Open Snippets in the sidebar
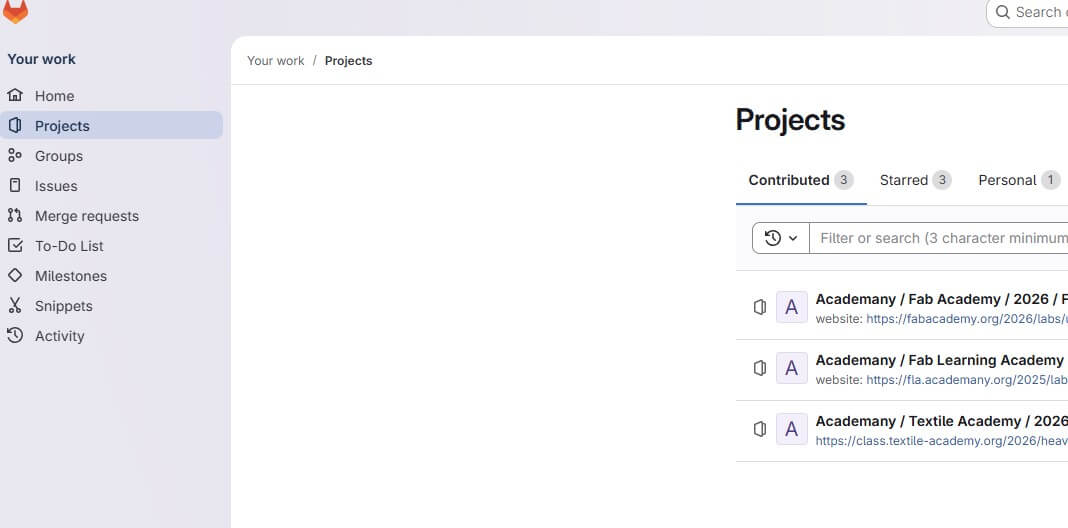This screenshot has width=1068, height=528. click(63, 306)
